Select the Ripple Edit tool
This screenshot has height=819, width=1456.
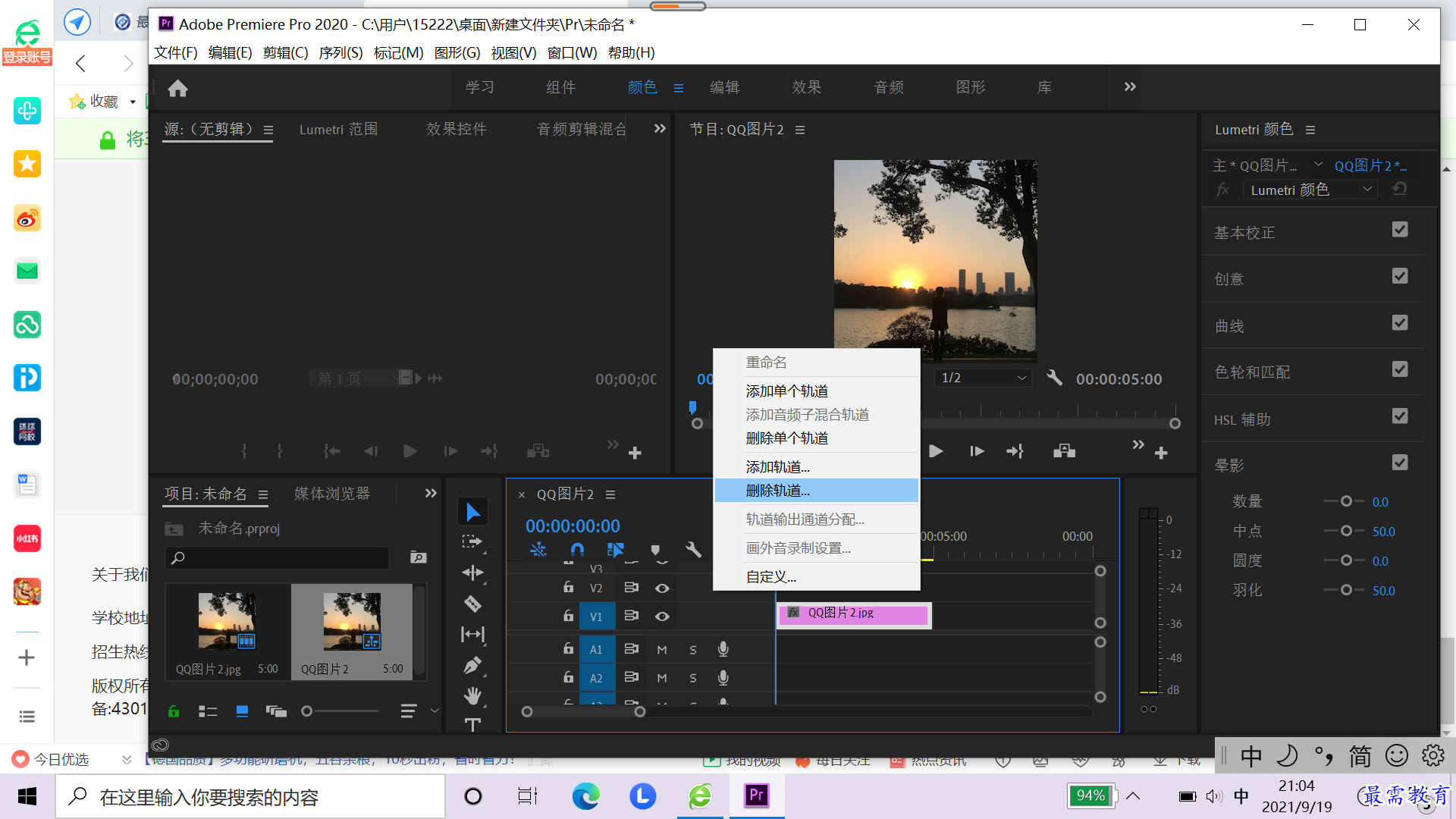[x=472, y=573]
